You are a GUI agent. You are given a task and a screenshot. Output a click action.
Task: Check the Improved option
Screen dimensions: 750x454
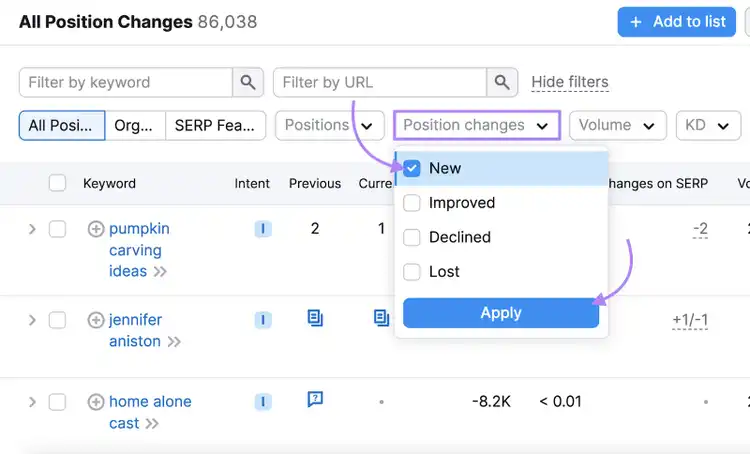[x=411, y=203]
